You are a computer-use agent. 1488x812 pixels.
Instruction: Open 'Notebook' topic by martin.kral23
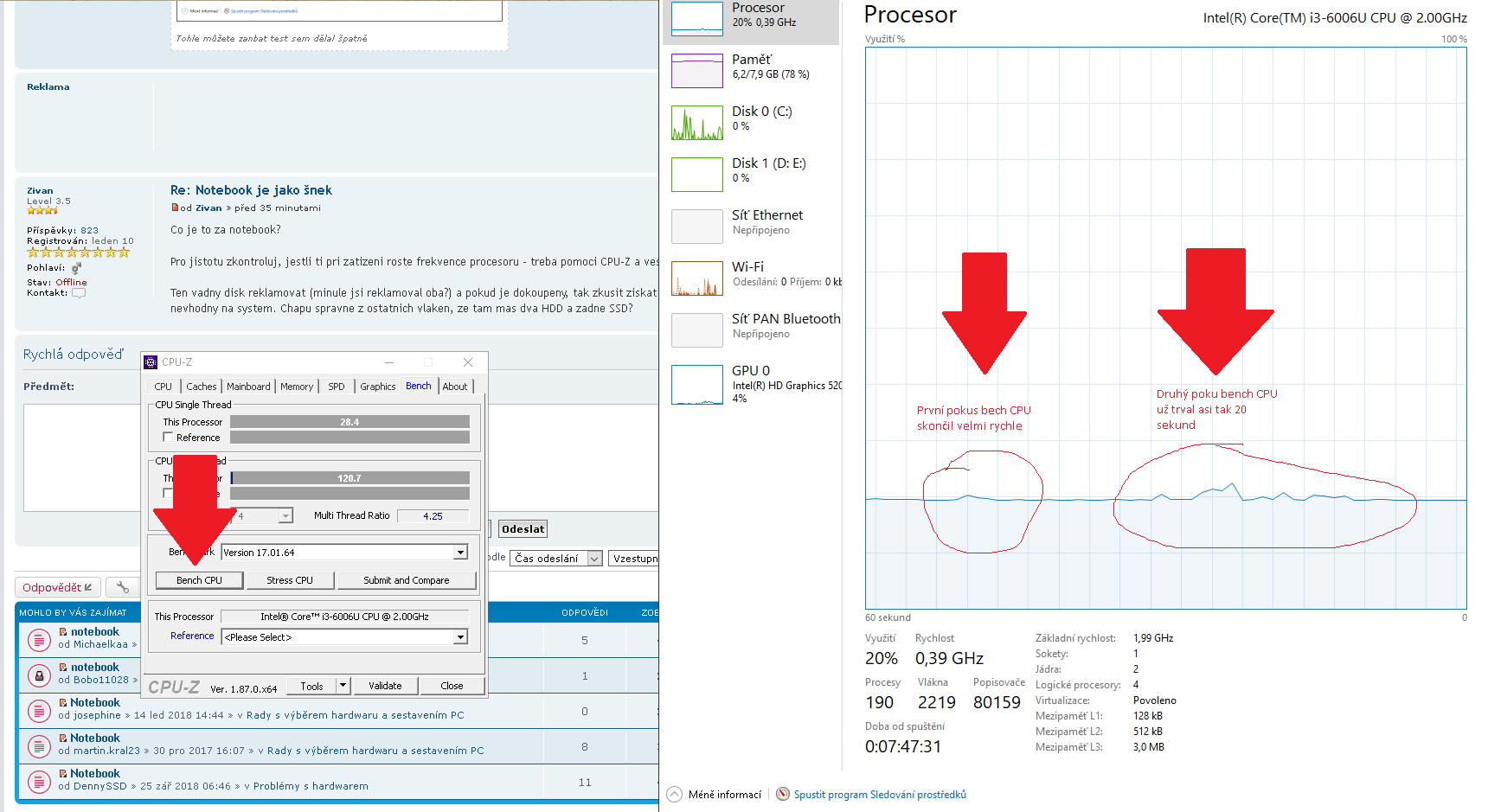[95, 738]
